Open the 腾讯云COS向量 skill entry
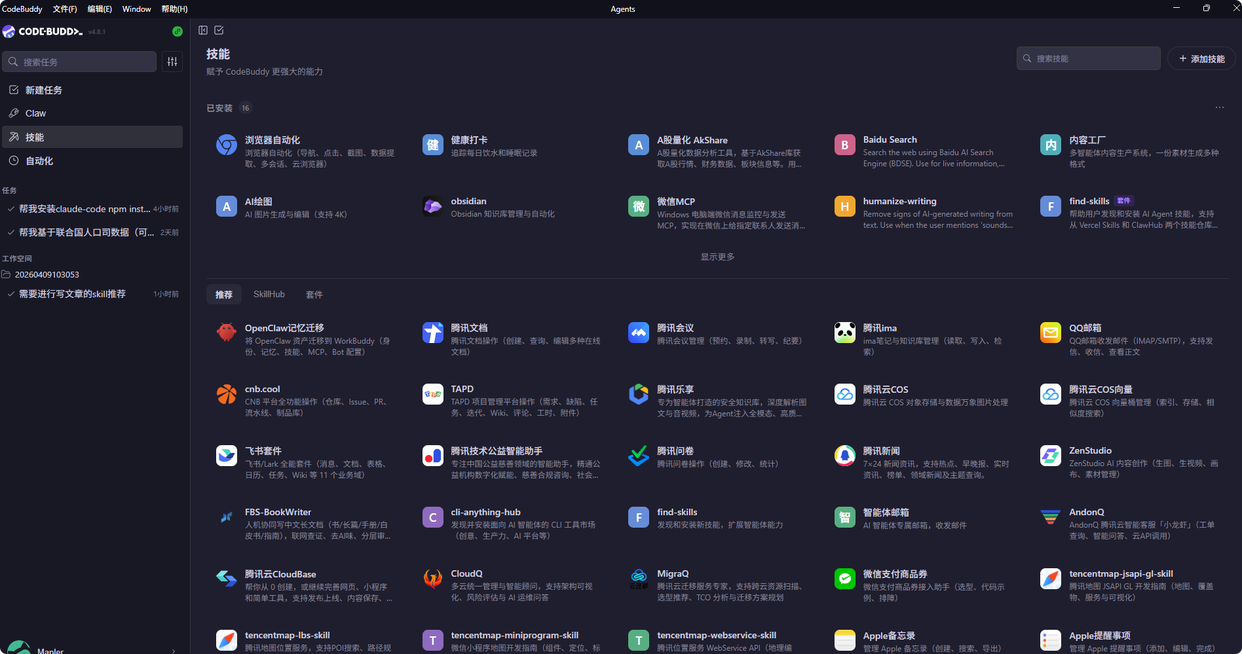This screenshot has width=1242, height=654. pyautogui.click(x=1130, y=400)
